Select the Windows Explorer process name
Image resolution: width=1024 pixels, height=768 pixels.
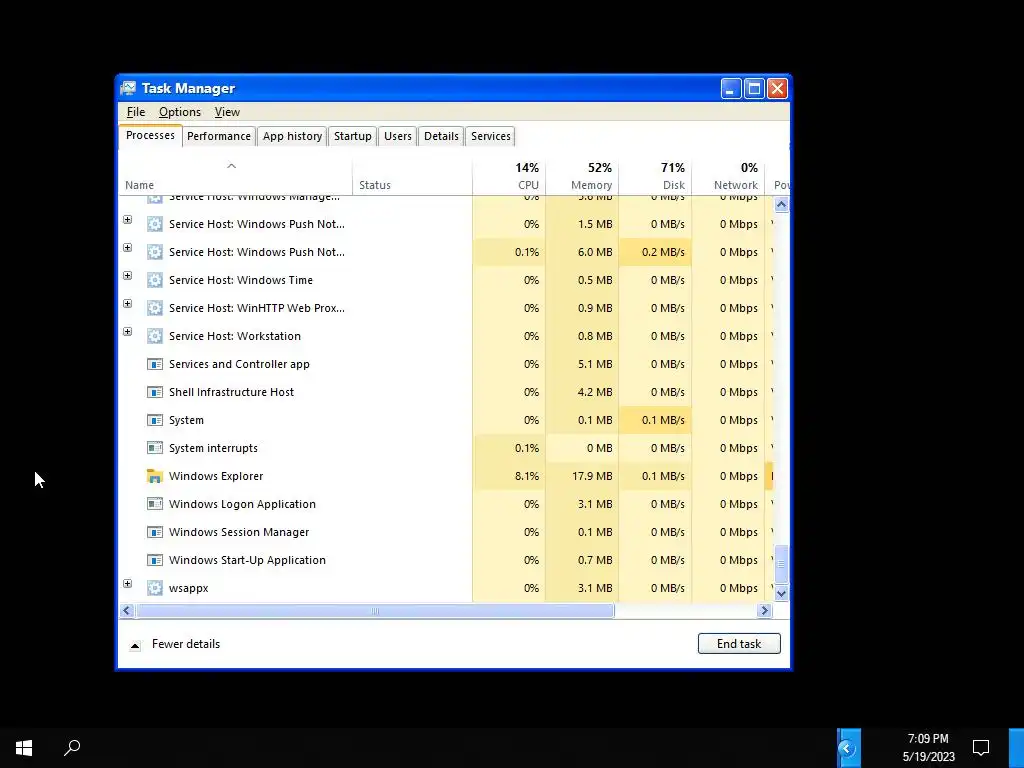click(216, 476)
